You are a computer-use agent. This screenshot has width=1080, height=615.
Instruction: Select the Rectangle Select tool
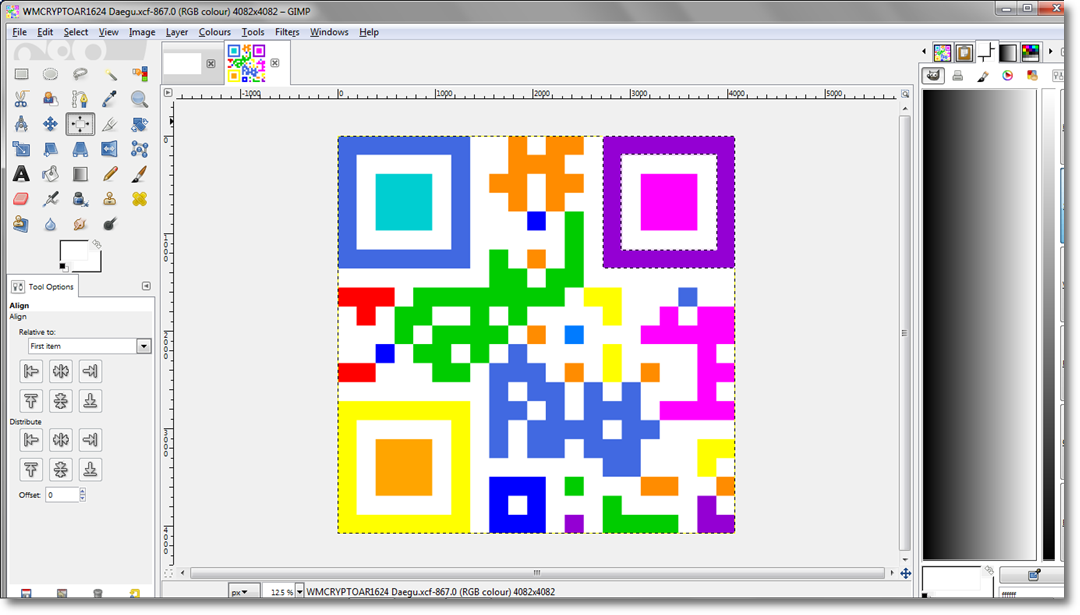pos(21,74)
